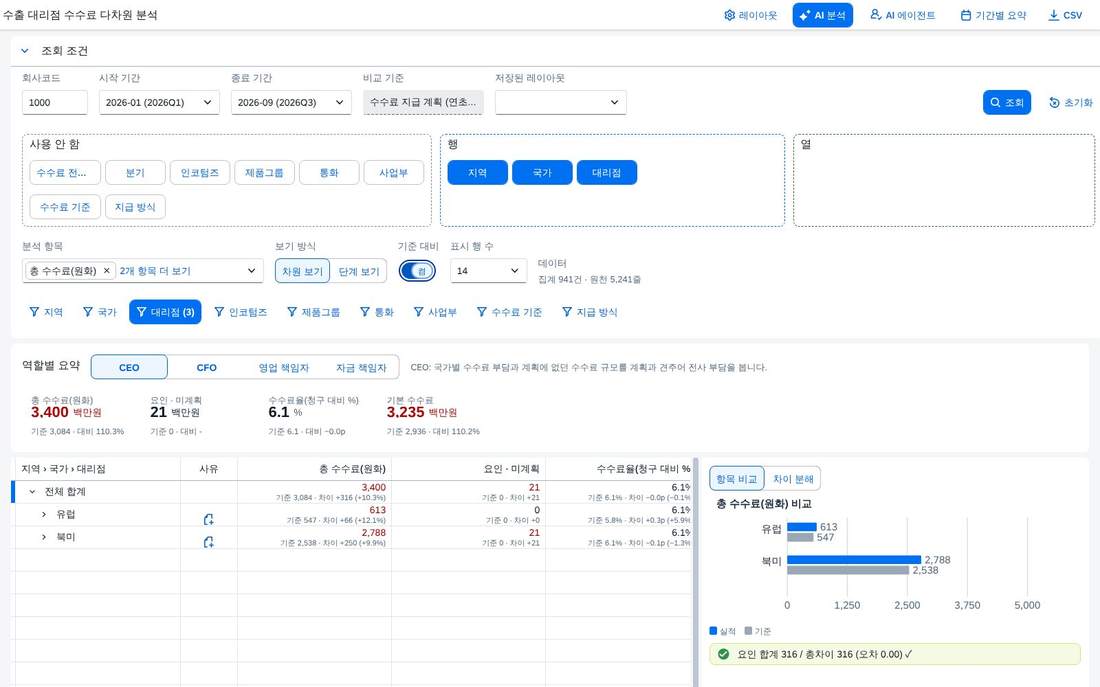
Task: Focus the 회사코드 input field
Action: (55, 102)
